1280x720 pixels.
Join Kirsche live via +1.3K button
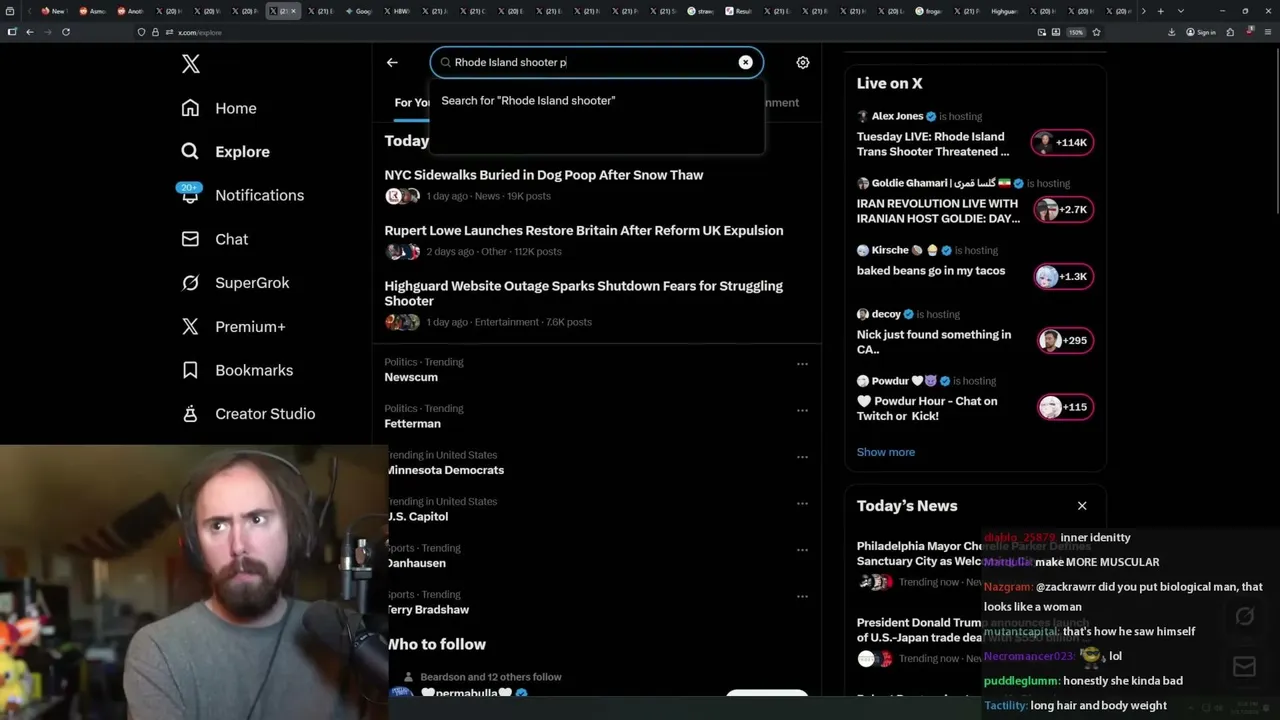point(1062,277)
